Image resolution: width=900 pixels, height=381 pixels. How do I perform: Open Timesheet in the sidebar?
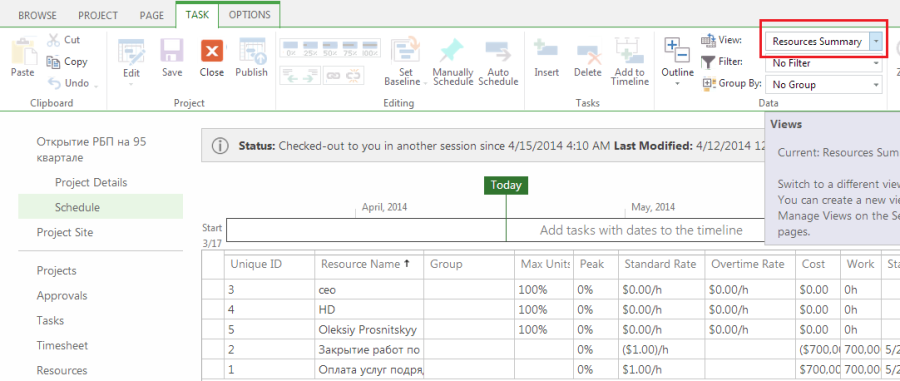pos(63,346)
